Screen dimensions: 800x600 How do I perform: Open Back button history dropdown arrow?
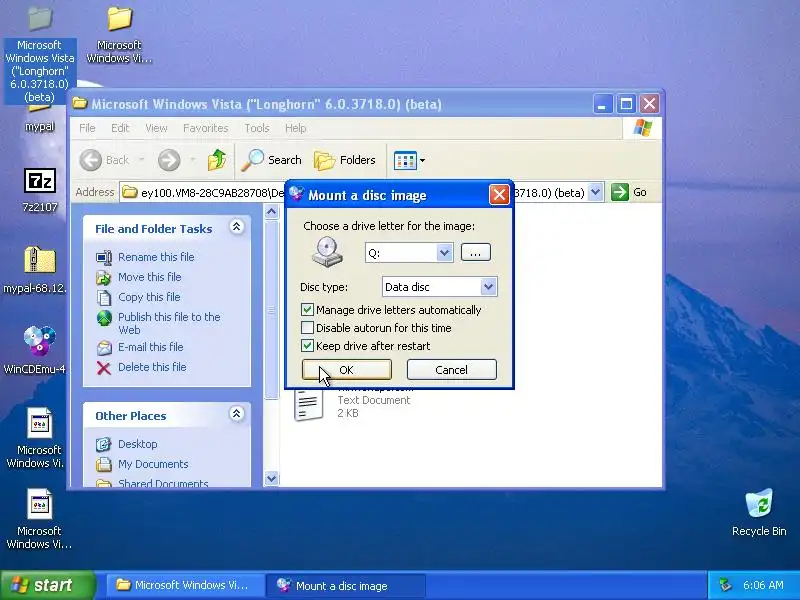tap(142, 160)
